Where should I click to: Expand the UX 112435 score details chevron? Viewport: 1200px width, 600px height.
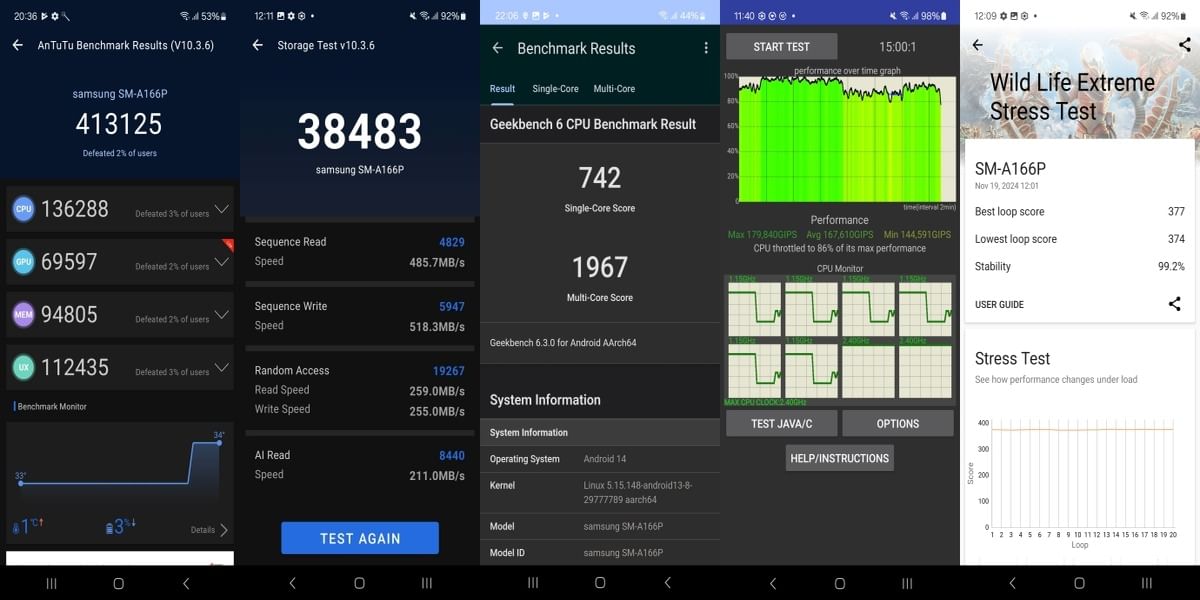coord(223,367)
